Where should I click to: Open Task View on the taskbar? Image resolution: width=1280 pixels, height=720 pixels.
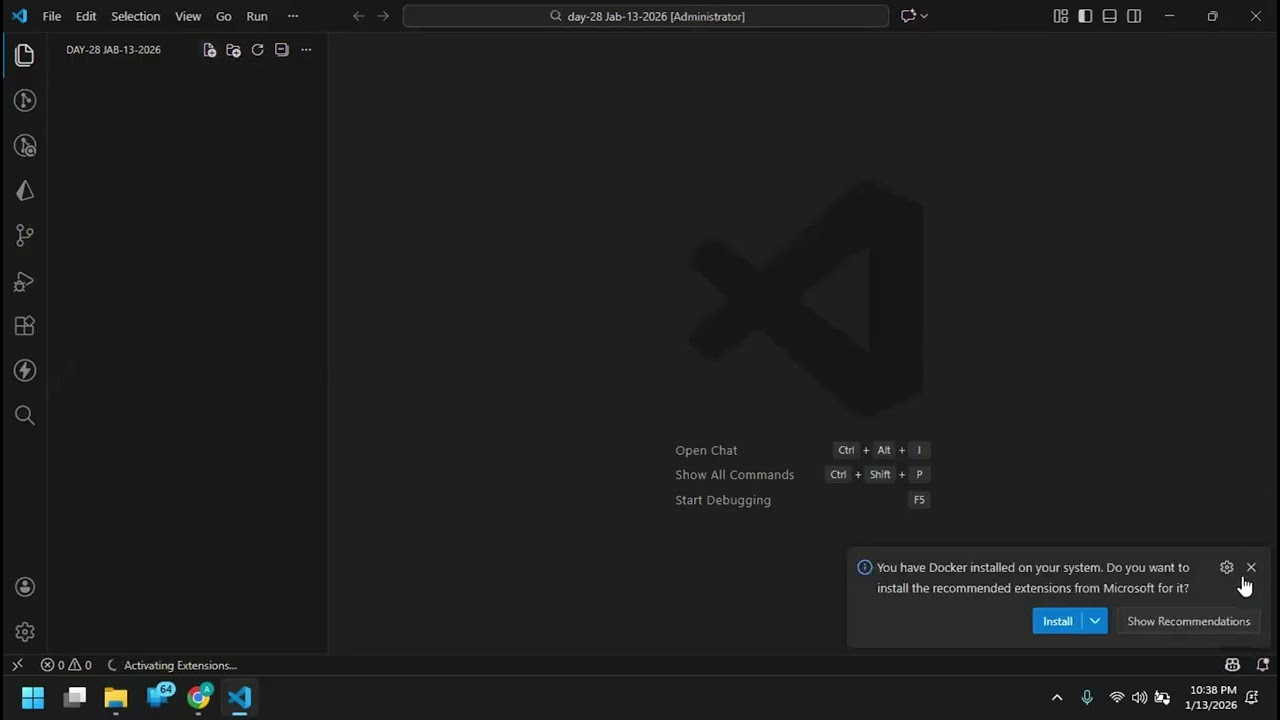[x=75, y=697]
